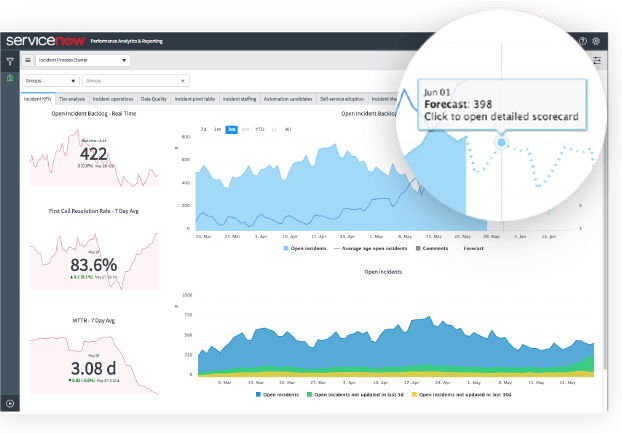Screen dimensions: 622x433
Task: Select the 7d time range button
Action: click(203, 129)
